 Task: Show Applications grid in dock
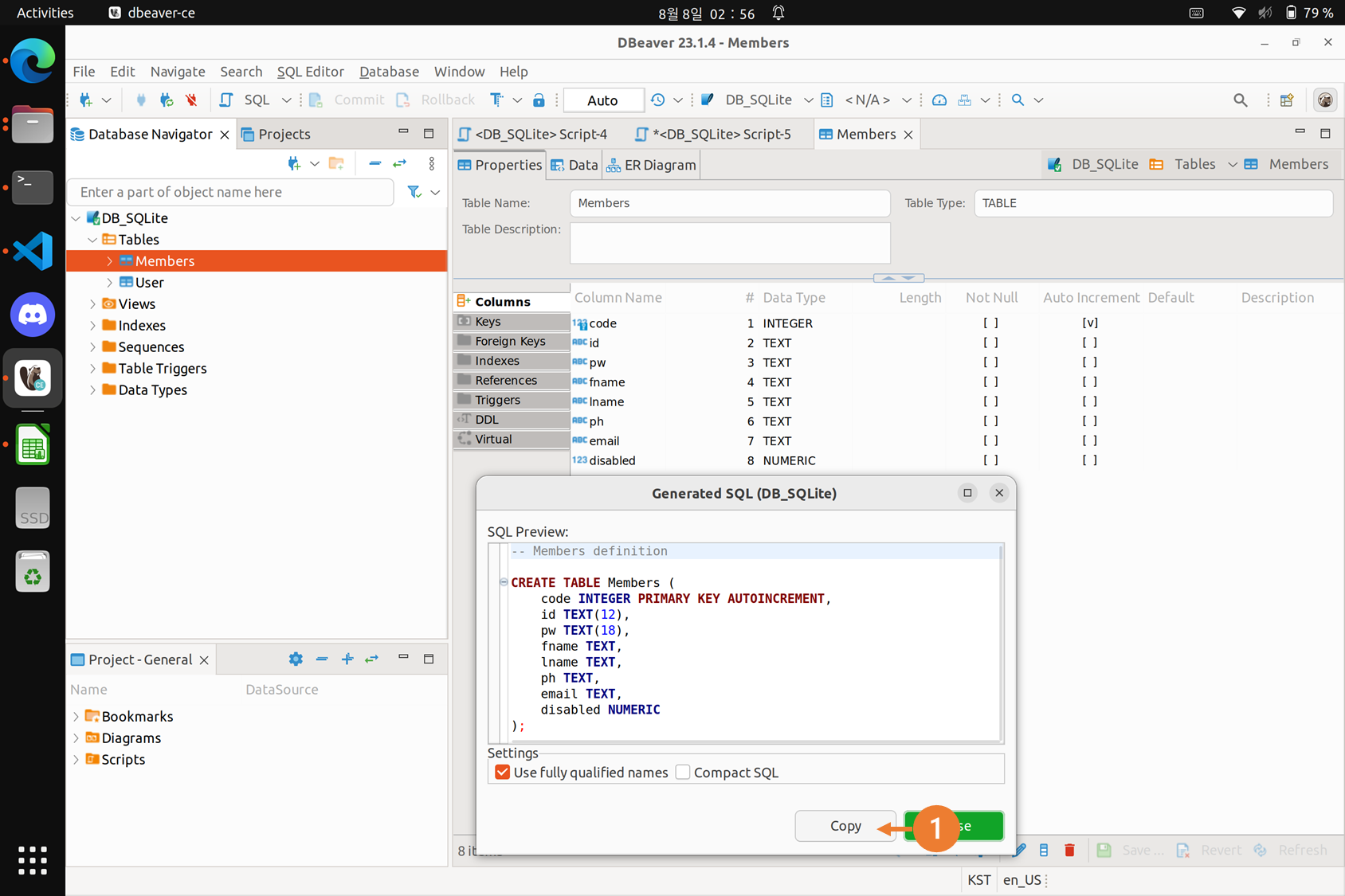[33, 860]
